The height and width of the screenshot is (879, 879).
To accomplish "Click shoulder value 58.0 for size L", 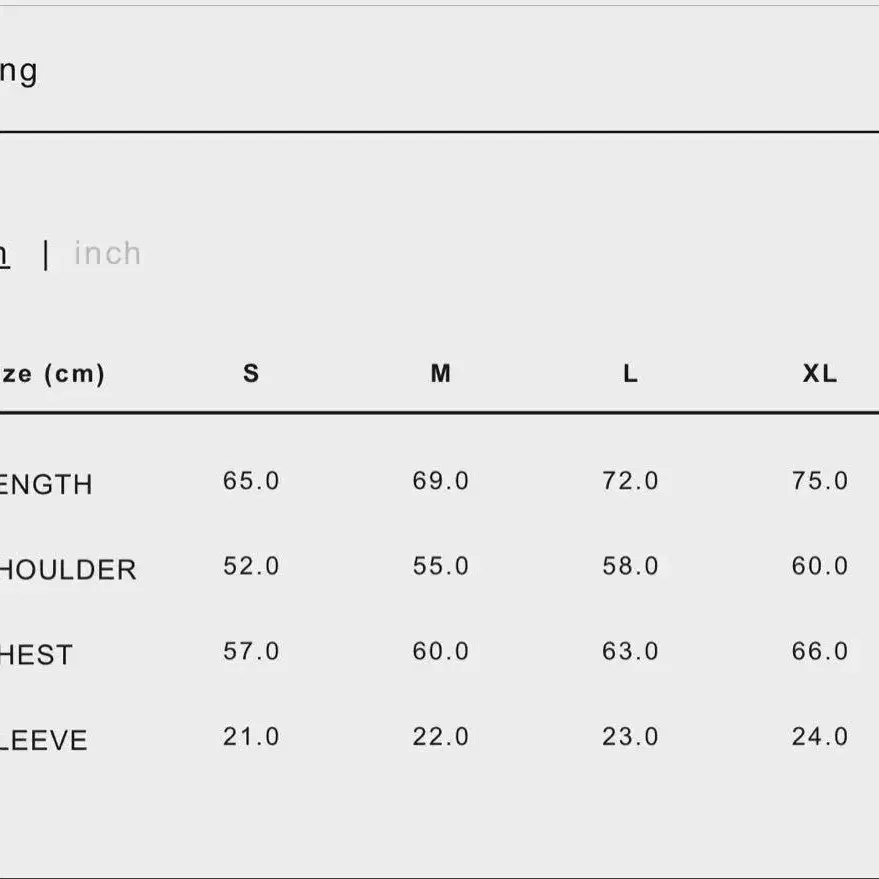I will pos(630,566).
